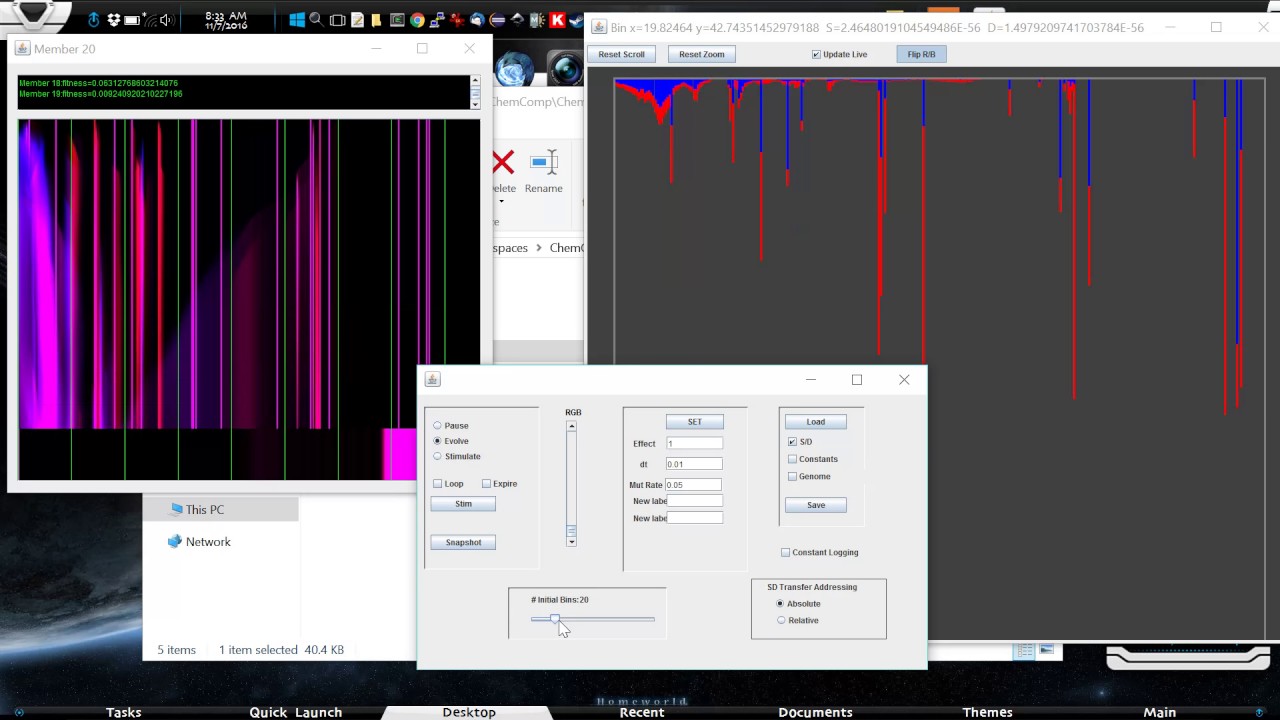
Task: Toggle the Update Live checkbox
Action: click(816, 54)
